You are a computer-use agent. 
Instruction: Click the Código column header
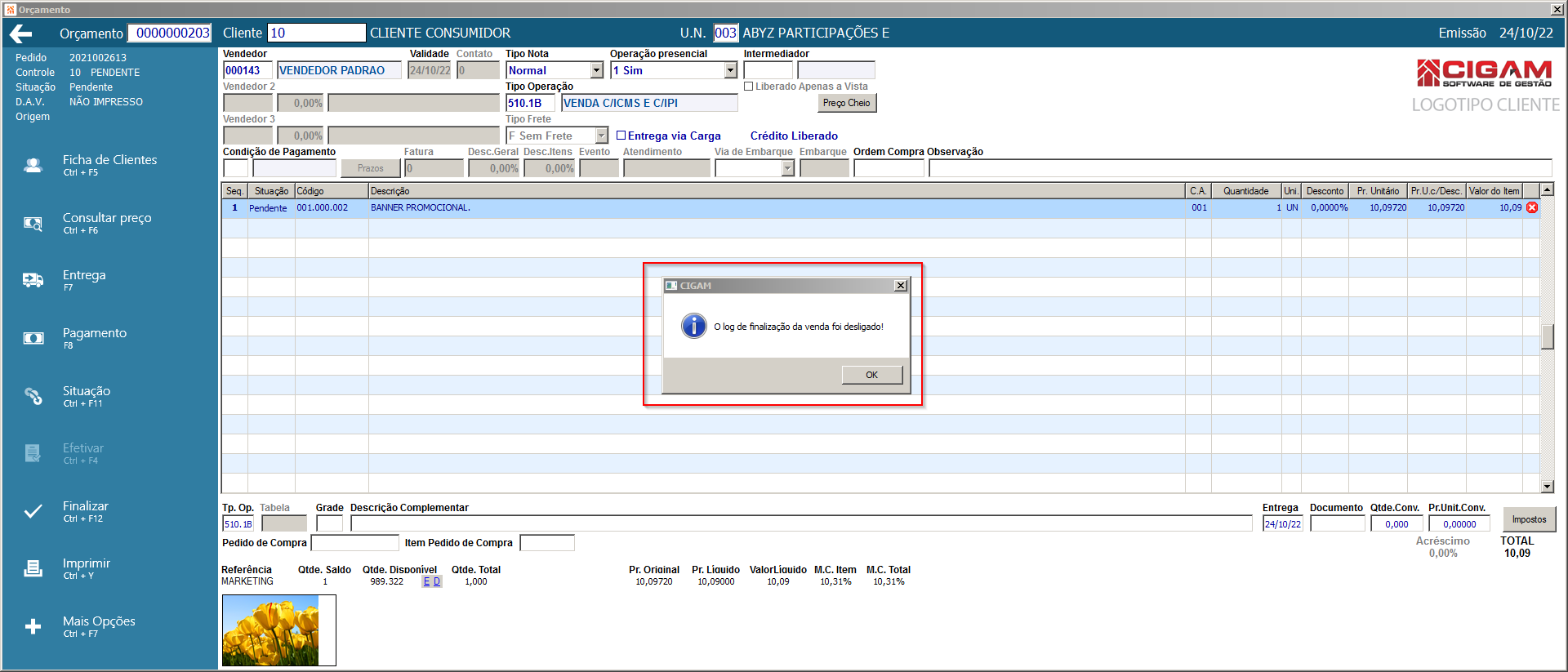point(331,191)
